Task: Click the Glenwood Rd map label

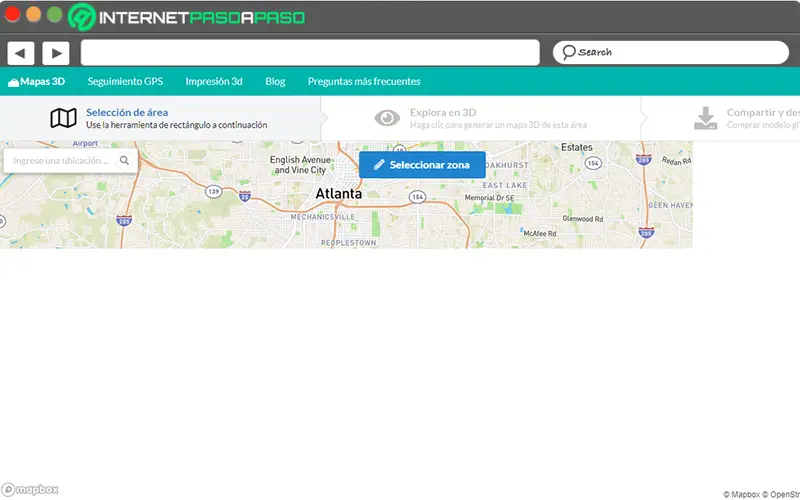Action: pos(583,219)
